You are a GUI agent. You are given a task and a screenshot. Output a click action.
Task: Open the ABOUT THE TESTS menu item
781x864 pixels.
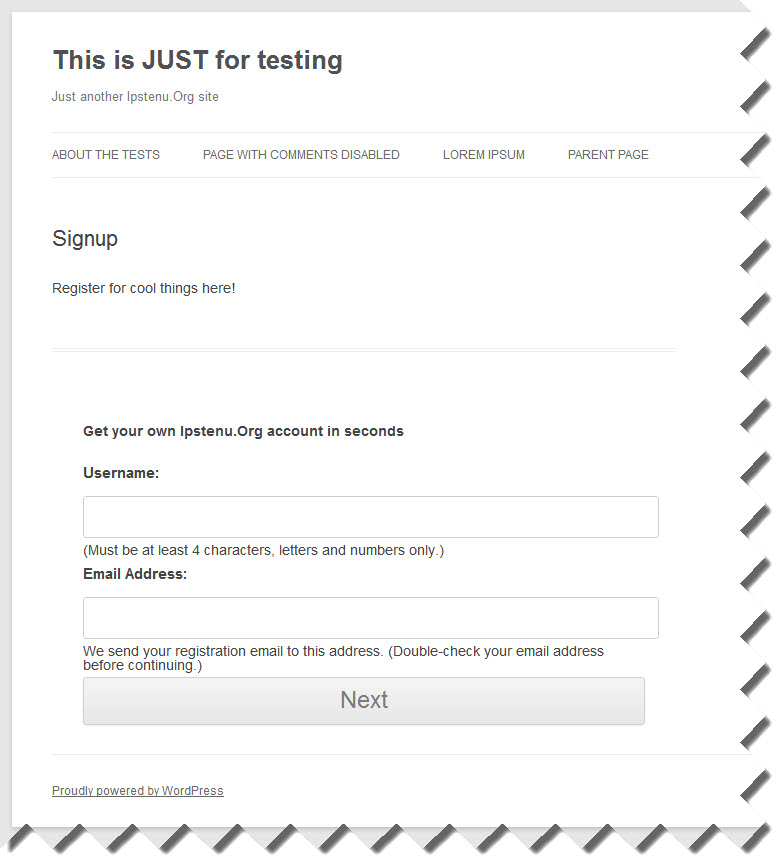[x=106, y=155]
